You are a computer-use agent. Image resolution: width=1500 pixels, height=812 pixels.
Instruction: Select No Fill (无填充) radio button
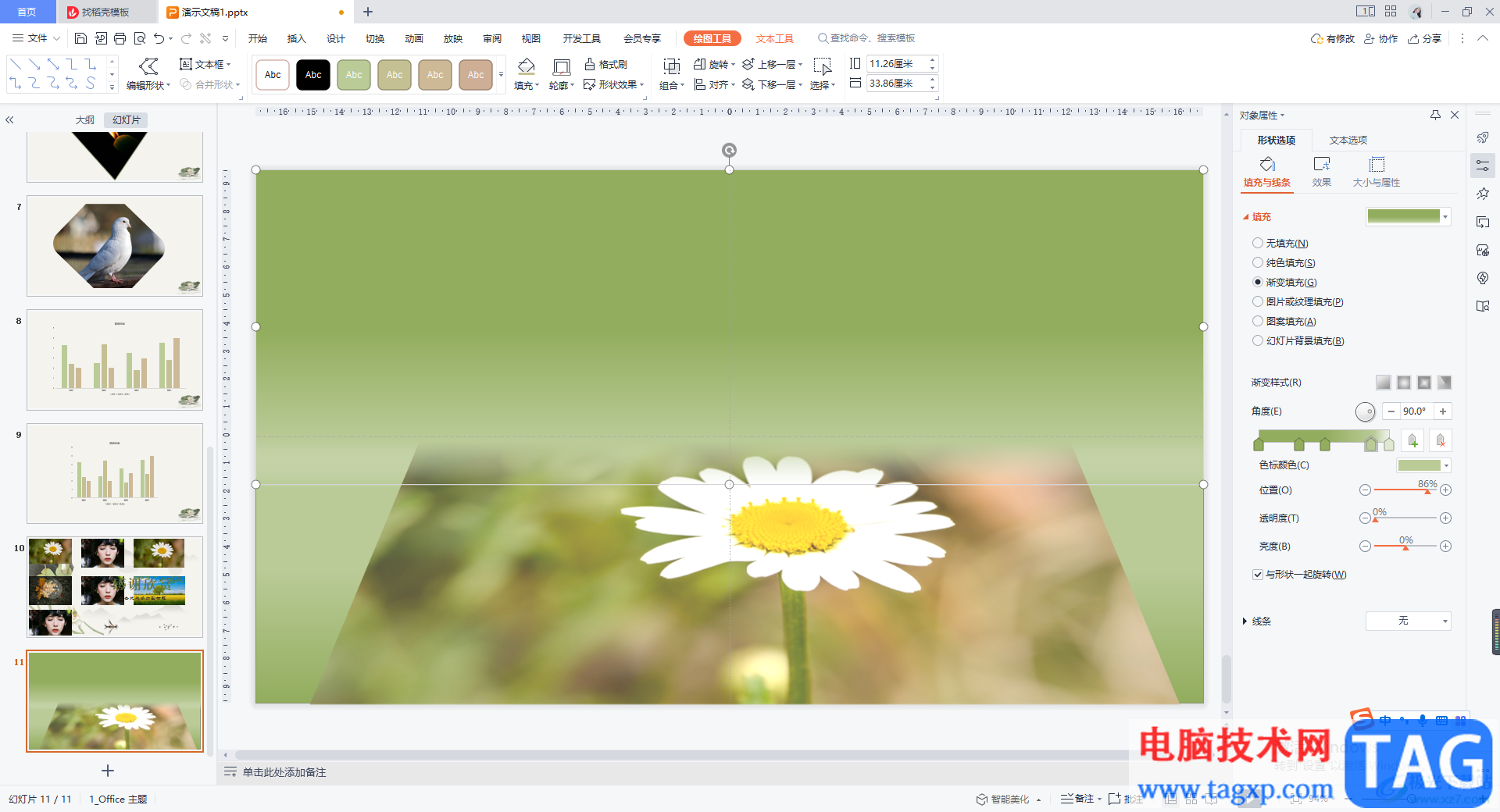[x=1258, y=243]
